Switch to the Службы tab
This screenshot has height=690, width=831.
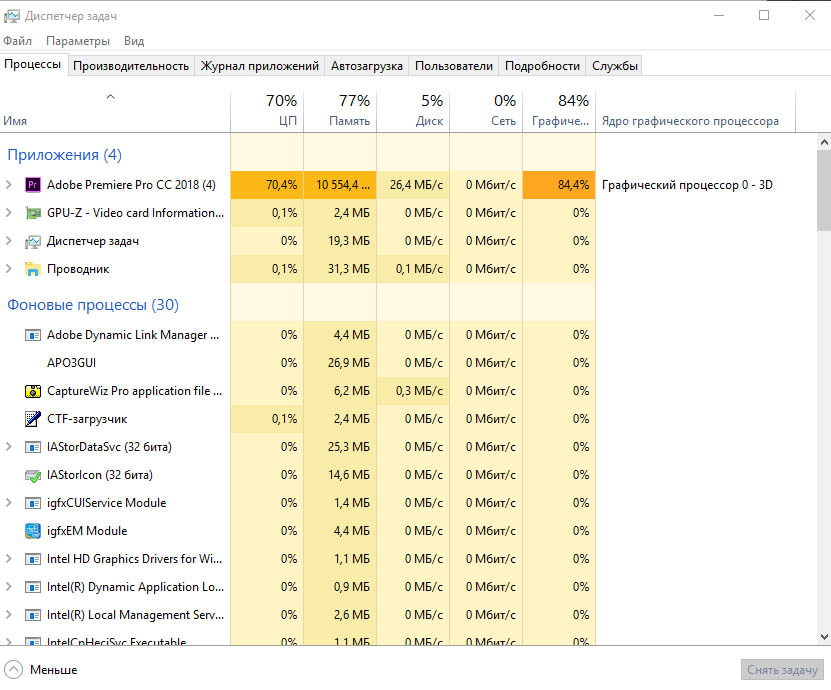pos(615,66)
